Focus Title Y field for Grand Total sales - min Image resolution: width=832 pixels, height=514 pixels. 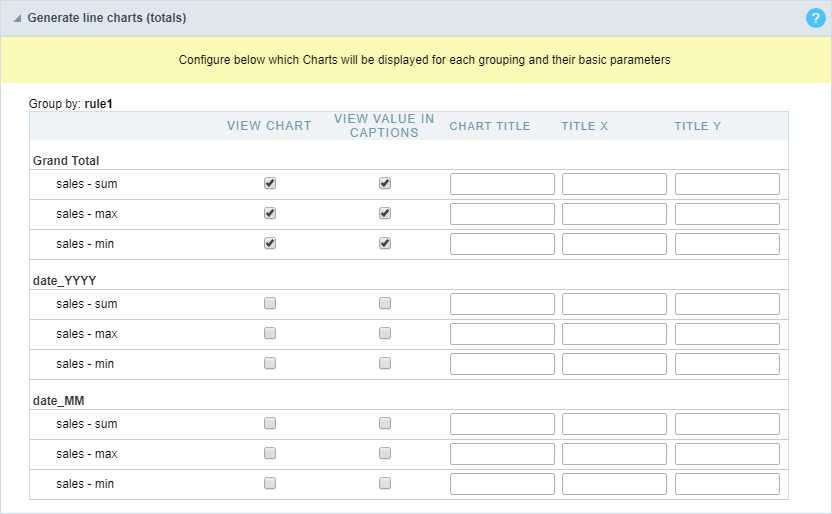pos(727,244)
